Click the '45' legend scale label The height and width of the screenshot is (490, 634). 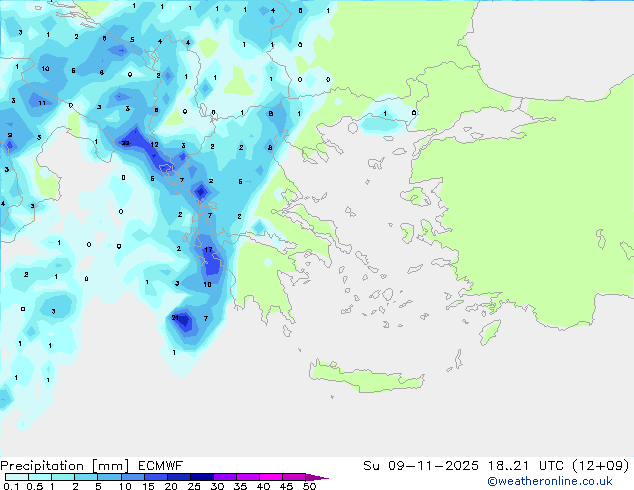coord(286,486)
